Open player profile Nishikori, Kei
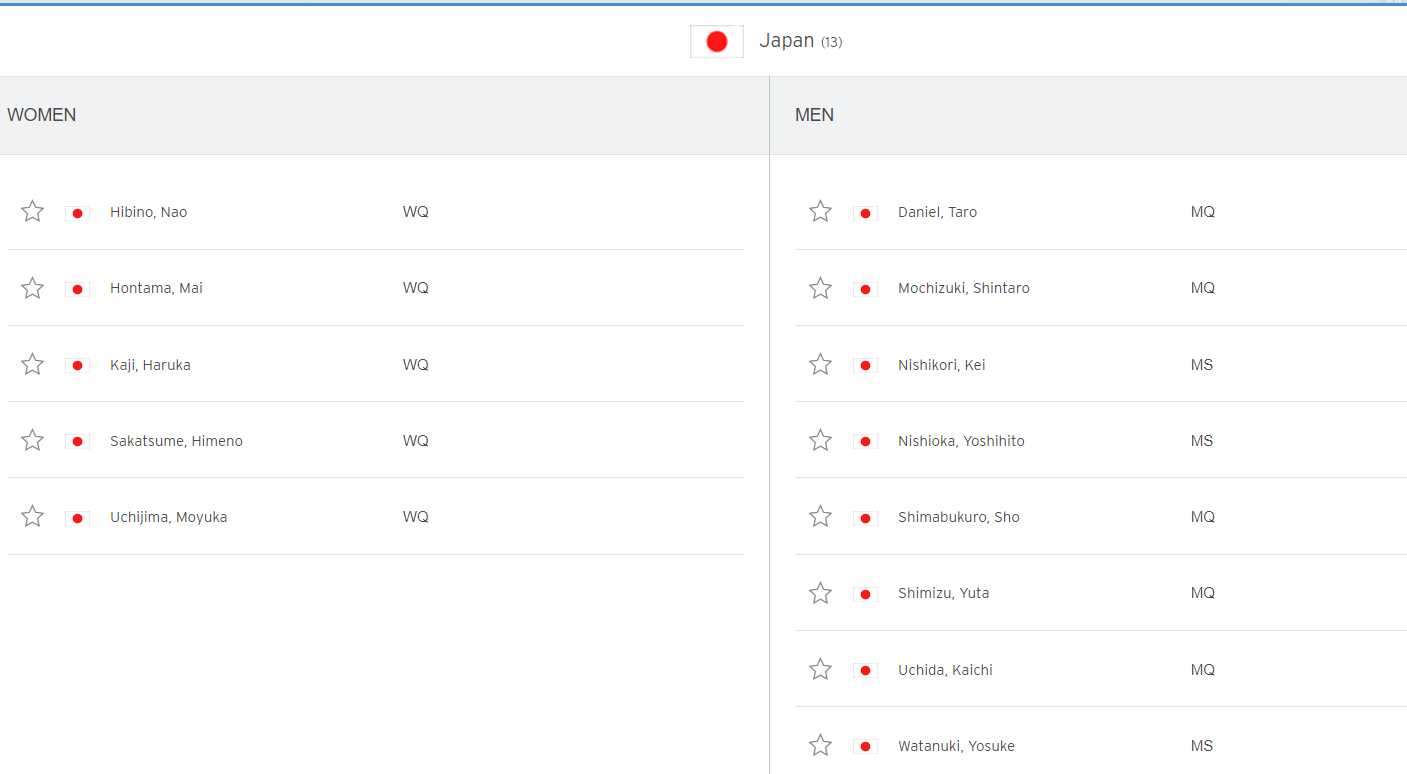The height and width of the screenshot is (774, 1407). (941, 365)
